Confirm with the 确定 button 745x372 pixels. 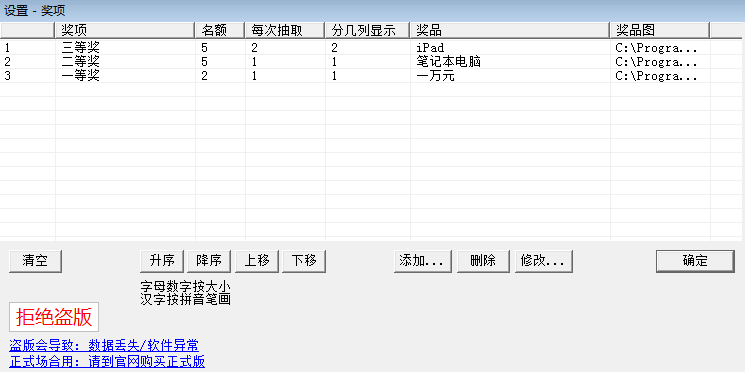click(695, 261)
